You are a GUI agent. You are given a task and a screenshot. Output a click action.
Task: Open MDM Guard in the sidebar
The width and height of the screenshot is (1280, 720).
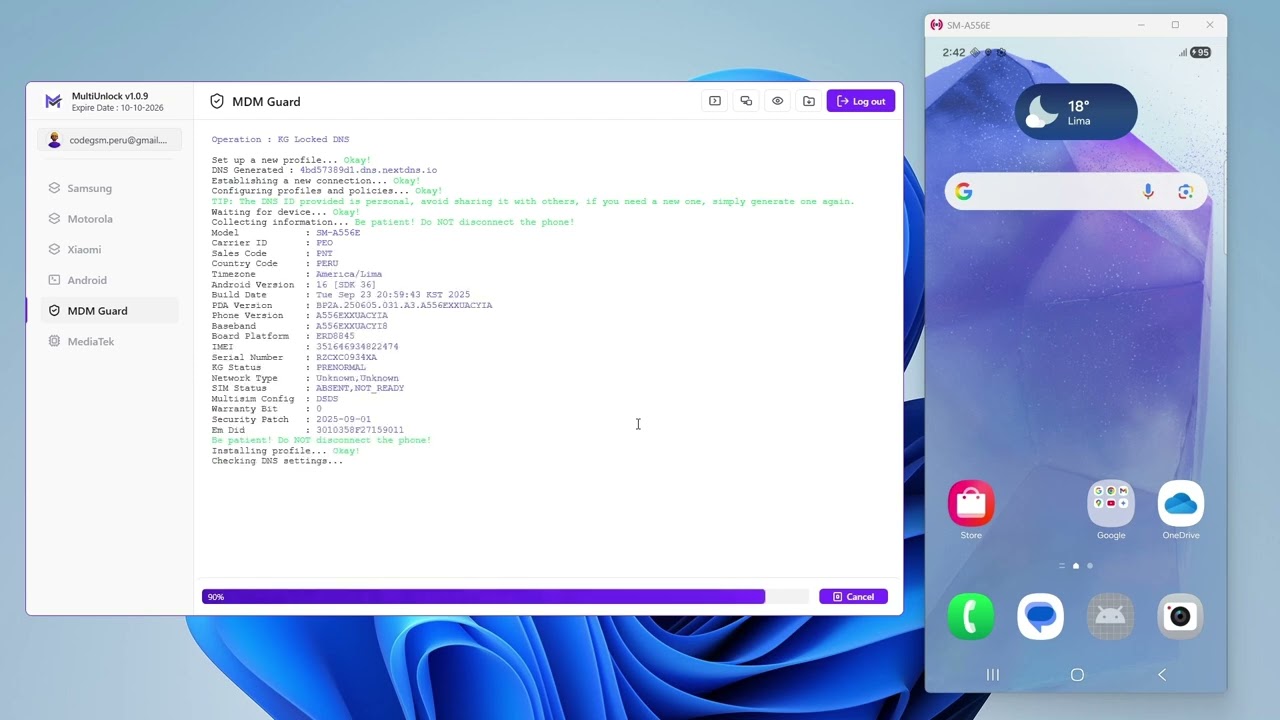[110, 311]
